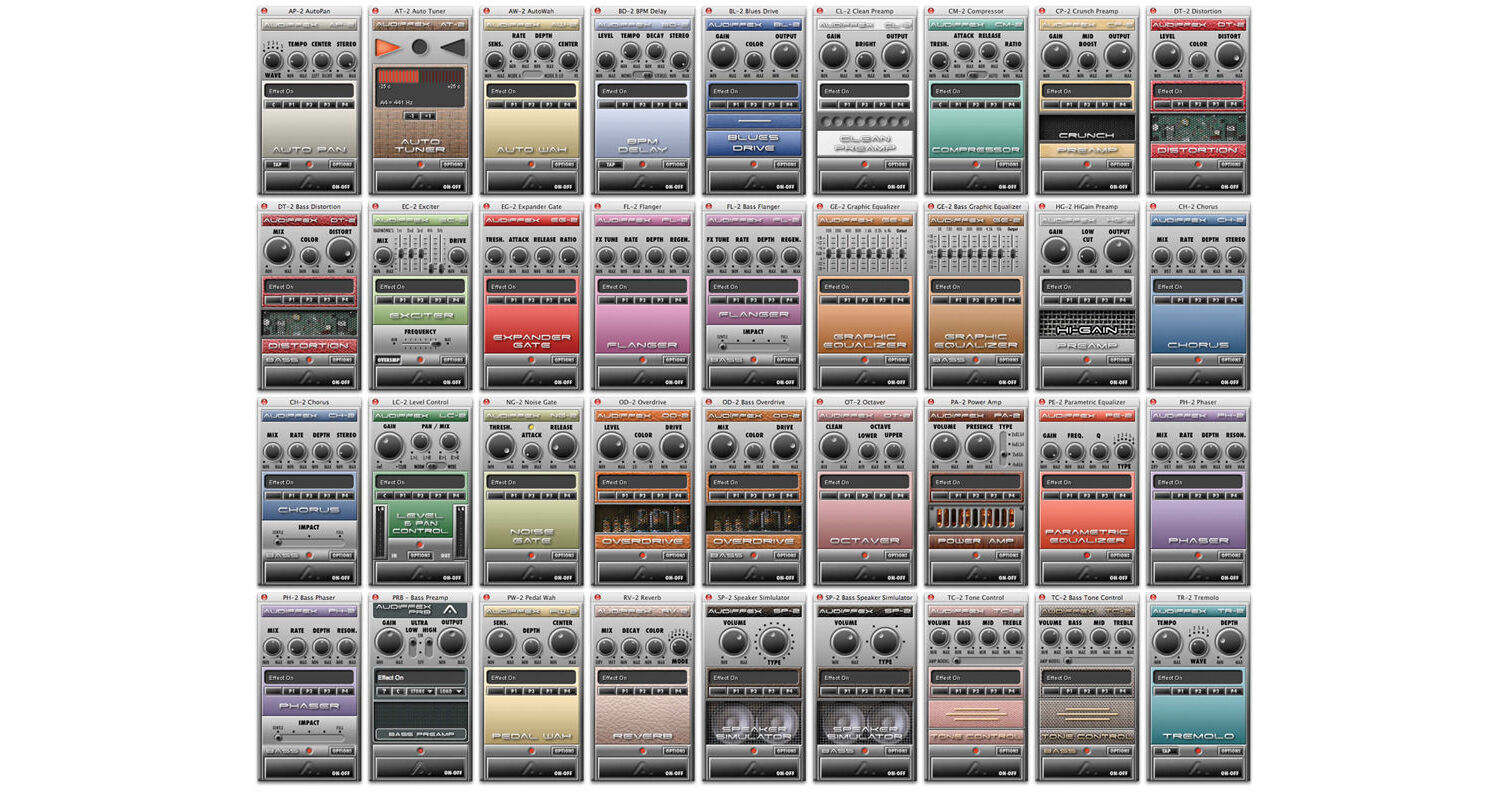Toggle the Tremolo ON-OFF footswitch
Image resolution: width=1508 pixels, height=792 pixels.
1198,768
